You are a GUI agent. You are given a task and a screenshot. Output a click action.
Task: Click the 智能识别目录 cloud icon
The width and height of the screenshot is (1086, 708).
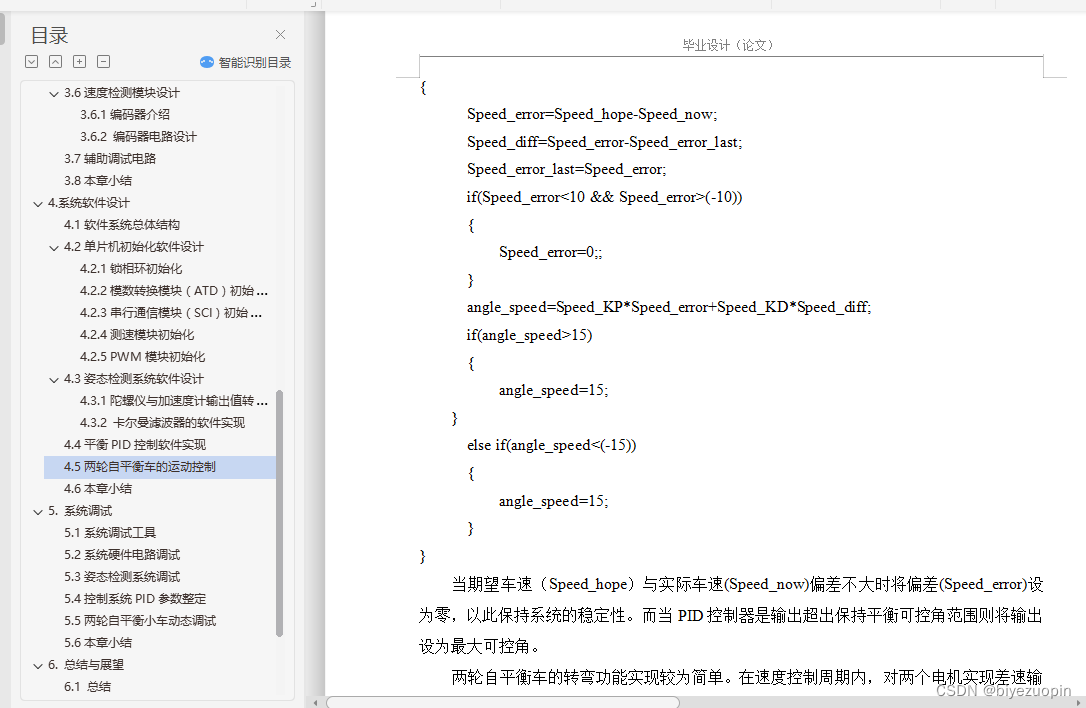tap(206, 62)
